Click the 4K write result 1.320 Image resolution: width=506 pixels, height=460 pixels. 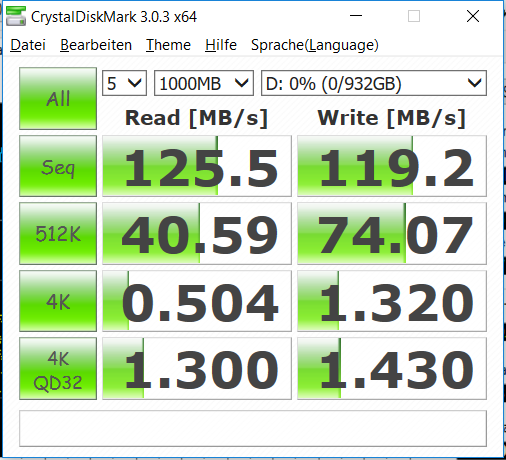click(x=392, y=301)
